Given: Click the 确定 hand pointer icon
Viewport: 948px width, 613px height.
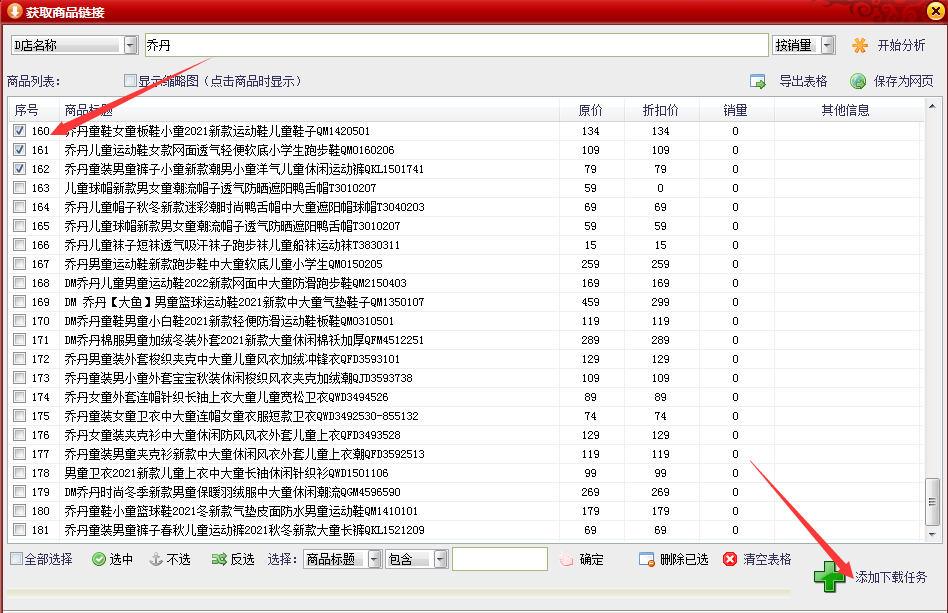Looking at the screenshot, I should pyautogui.click(x=566, y=559).
